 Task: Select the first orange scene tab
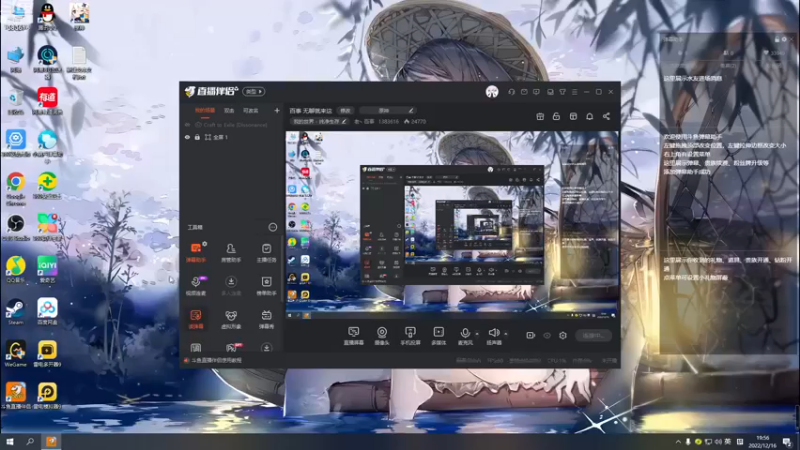pos(205,111)
